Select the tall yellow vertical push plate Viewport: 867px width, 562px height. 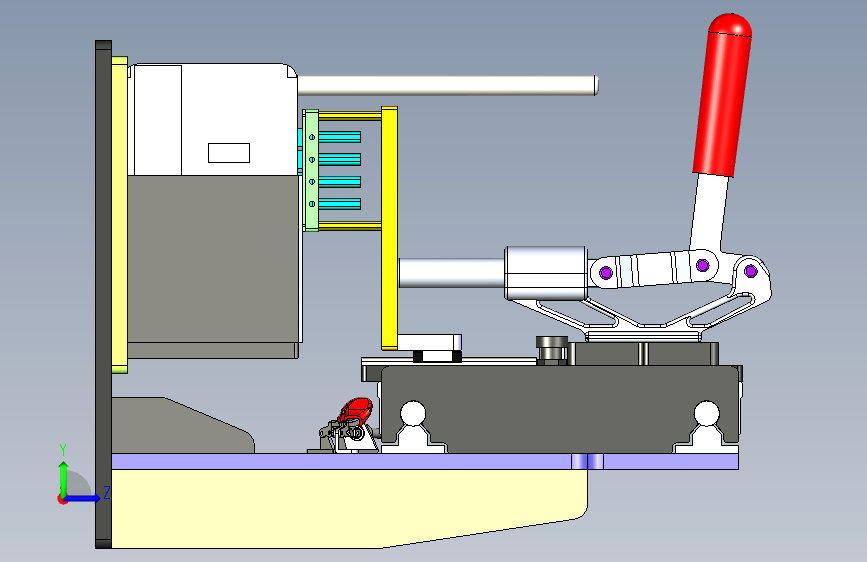coord(389,228)
